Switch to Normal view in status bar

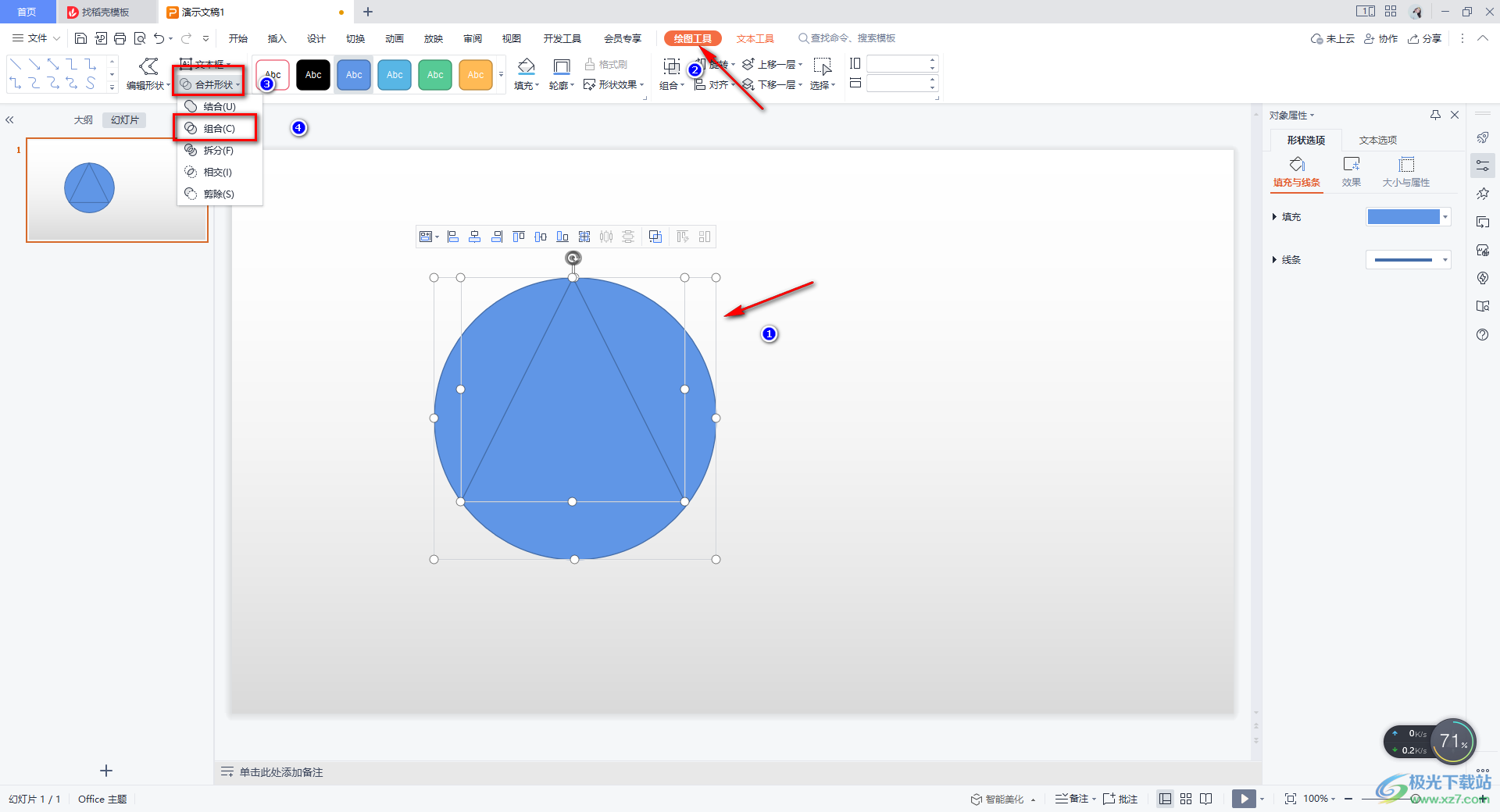coord(1166,799)
